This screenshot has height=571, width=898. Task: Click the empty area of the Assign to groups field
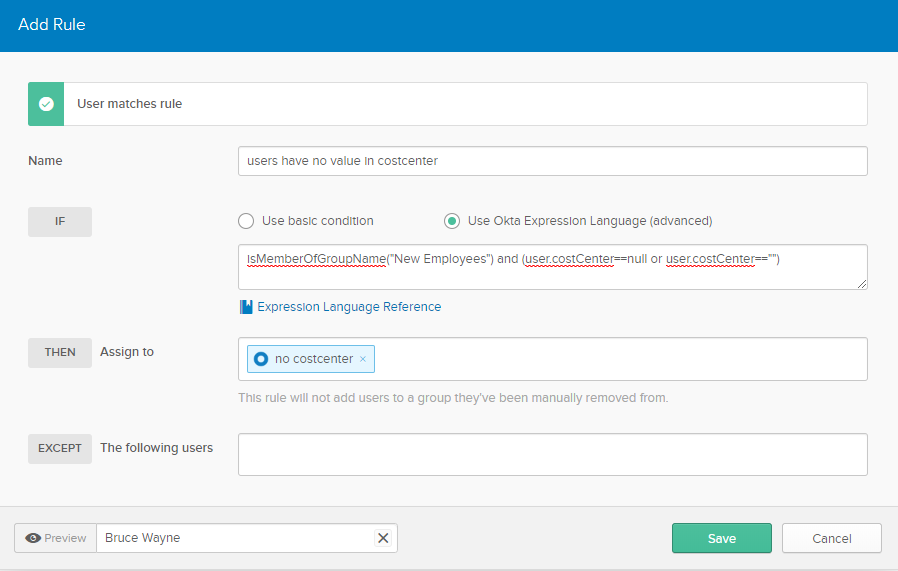click(620, 359)
